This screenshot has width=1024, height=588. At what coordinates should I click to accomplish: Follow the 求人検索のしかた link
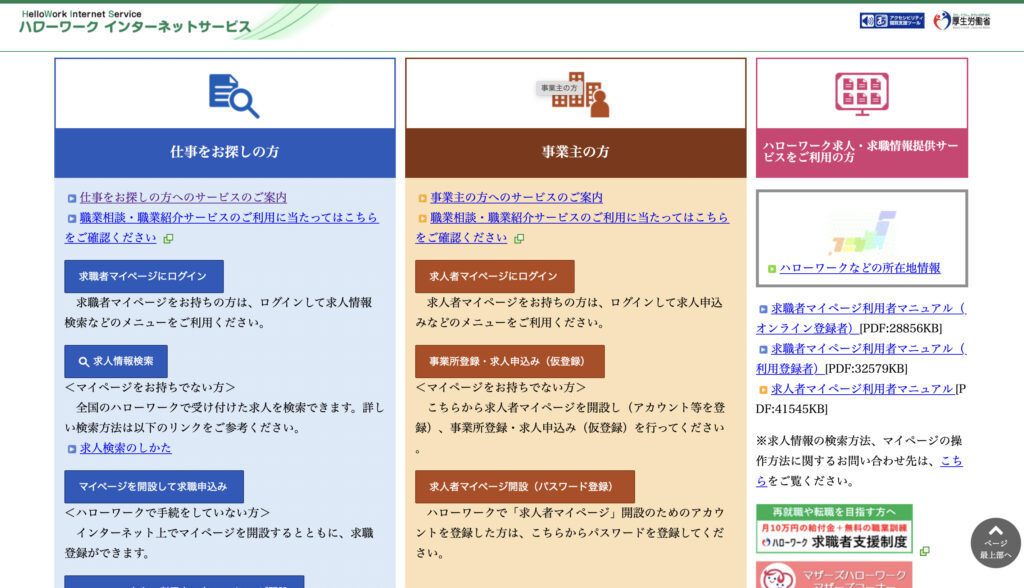[x=125, y=448]
